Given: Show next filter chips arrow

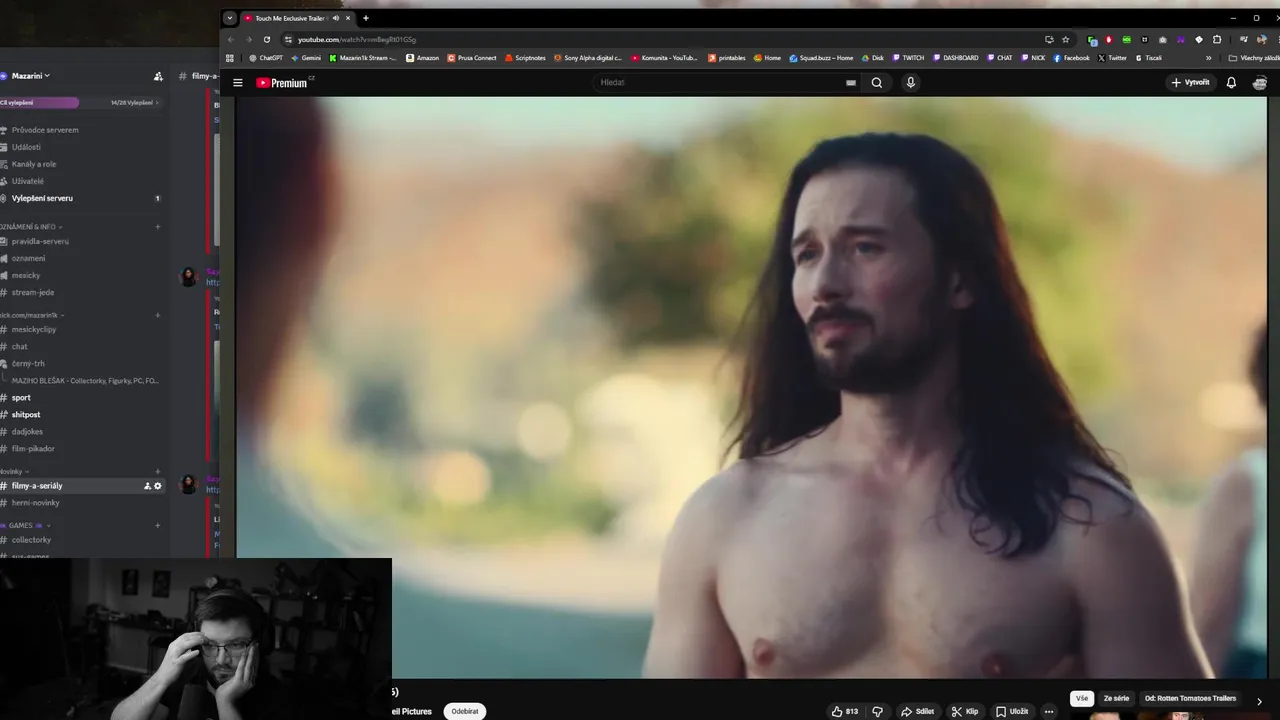Looking at the screenshot, I should click(1259, 701).
